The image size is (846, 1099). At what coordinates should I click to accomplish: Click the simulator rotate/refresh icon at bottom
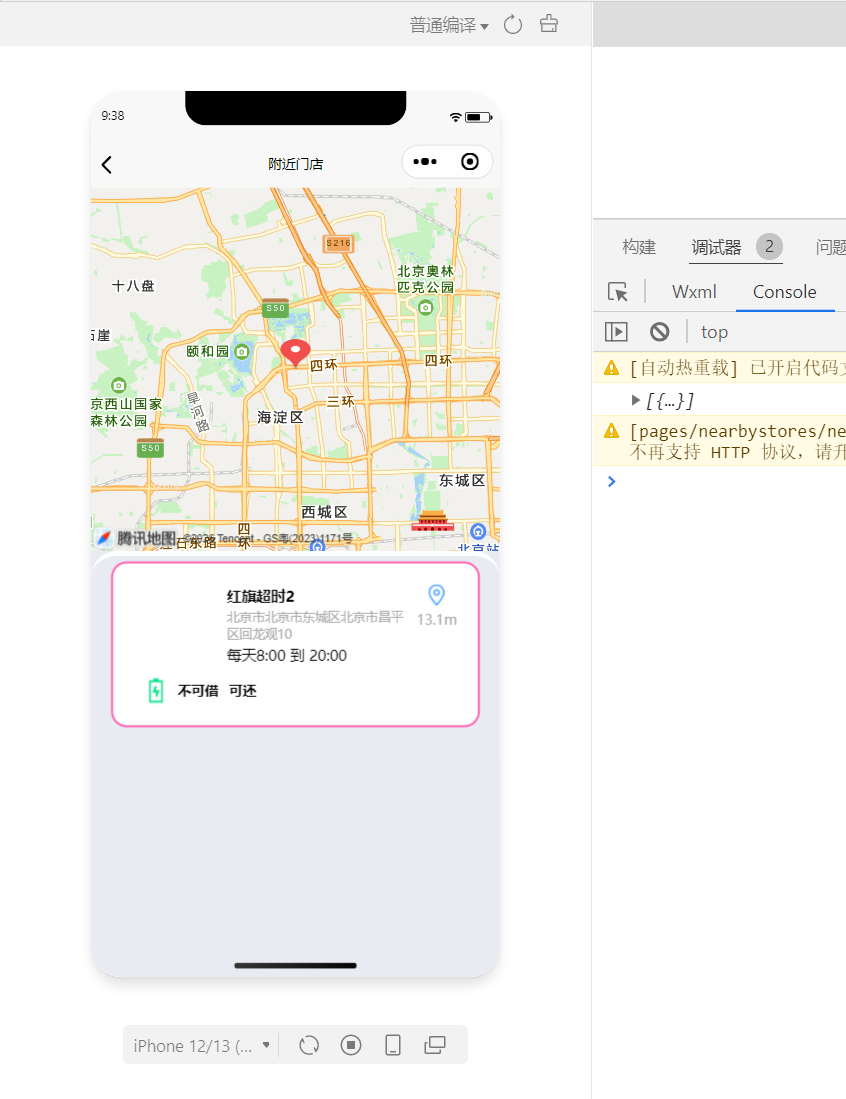309,1045
